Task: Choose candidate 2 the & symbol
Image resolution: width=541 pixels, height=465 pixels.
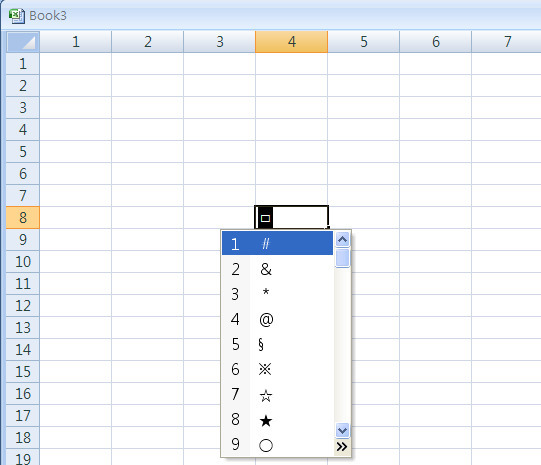Action: click(x=277, y=269)
